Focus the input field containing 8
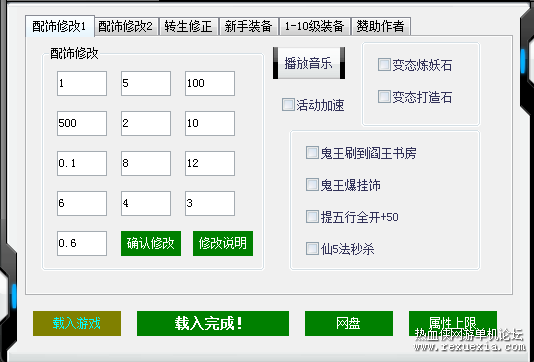Screen dimensions: 534x362 coord(146,163)
